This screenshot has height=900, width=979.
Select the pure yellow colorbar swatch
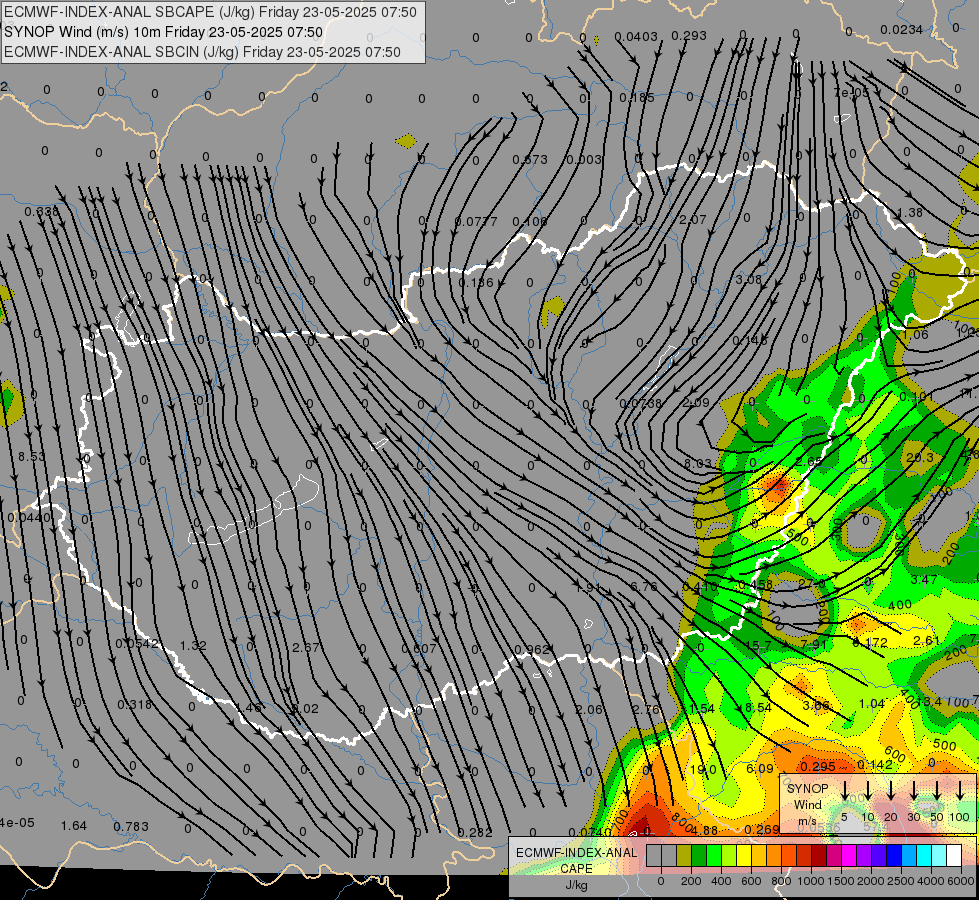[744, 856]
